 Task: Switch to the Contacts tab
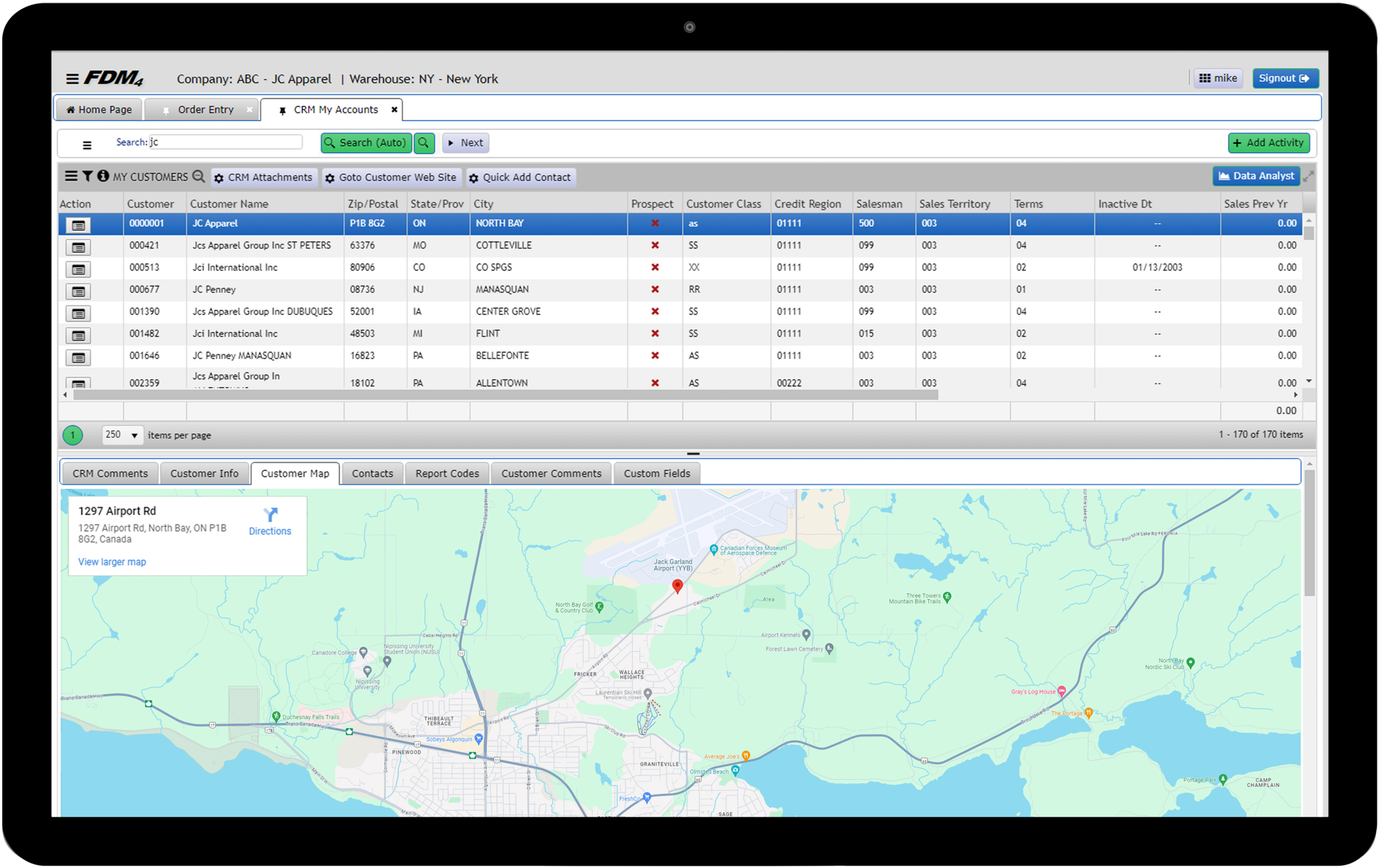(x=372, y=473)
